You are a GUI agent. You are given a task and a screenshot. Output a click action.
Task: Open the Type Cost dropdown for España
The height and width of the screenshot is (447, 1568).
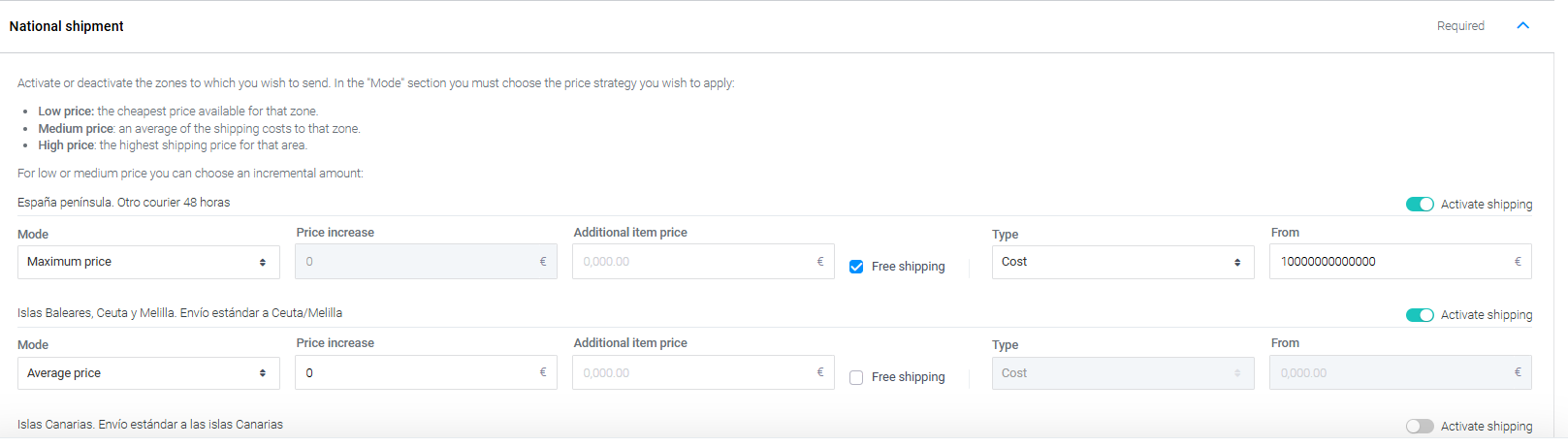tap(1122, 262)
